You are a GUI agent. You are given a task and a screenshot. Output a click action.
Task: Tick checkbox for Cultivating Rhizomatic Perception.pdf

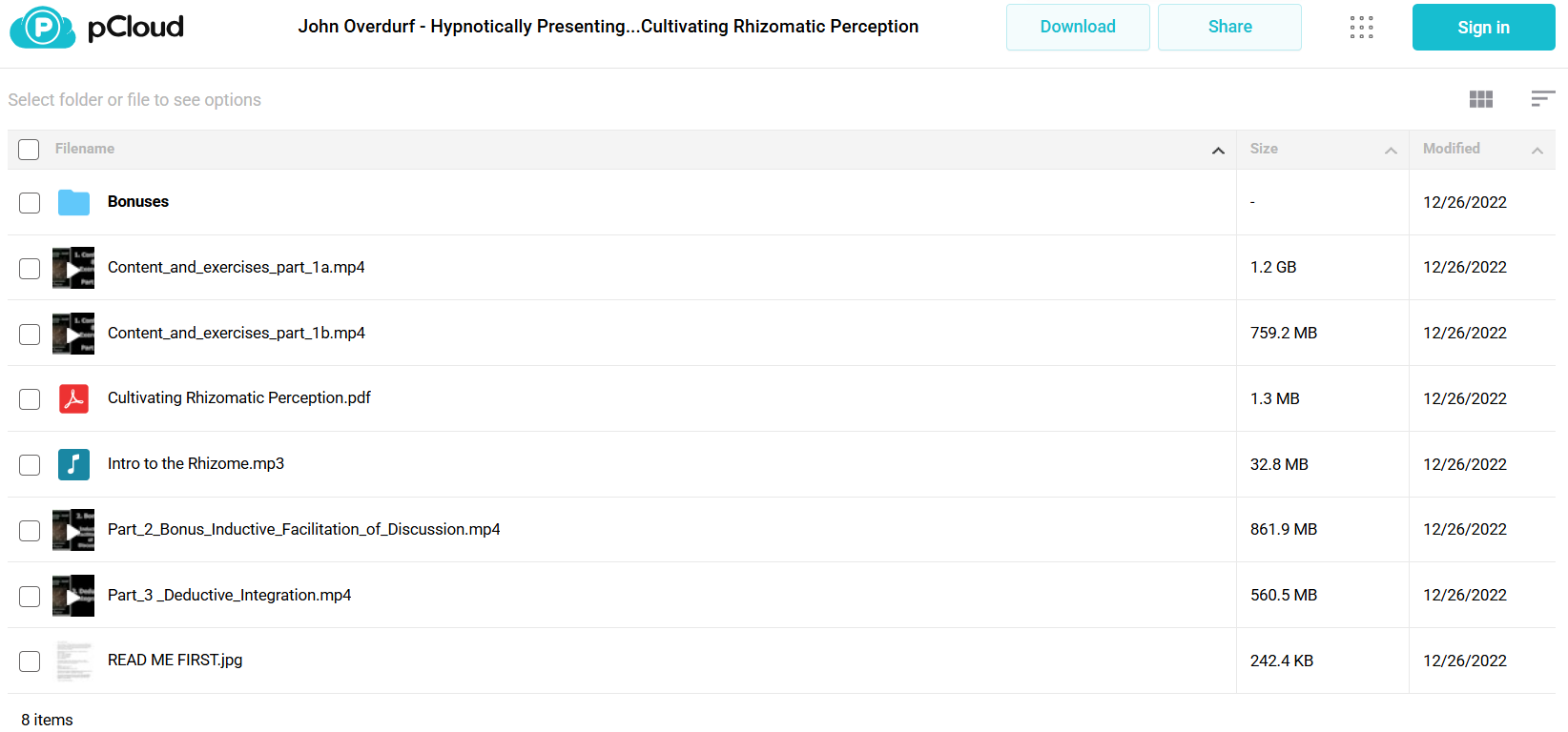click(x=30, y=399)
